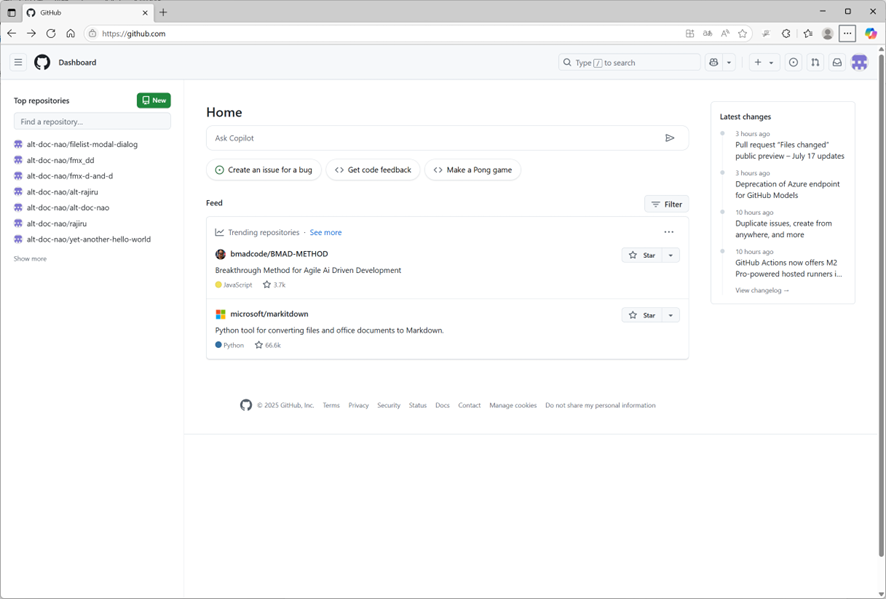Screen dimensions: 886x599
Task: Click the Copilot send arrow icon
Action: 670,138
